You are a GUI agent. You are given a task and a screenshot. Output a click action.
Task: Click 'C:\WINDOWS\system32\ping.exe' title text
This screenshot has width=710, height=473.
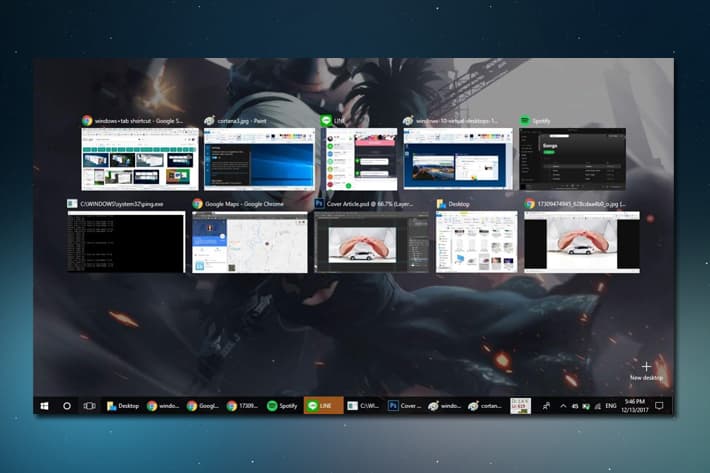pyautogui.click(x=122, y=204)
